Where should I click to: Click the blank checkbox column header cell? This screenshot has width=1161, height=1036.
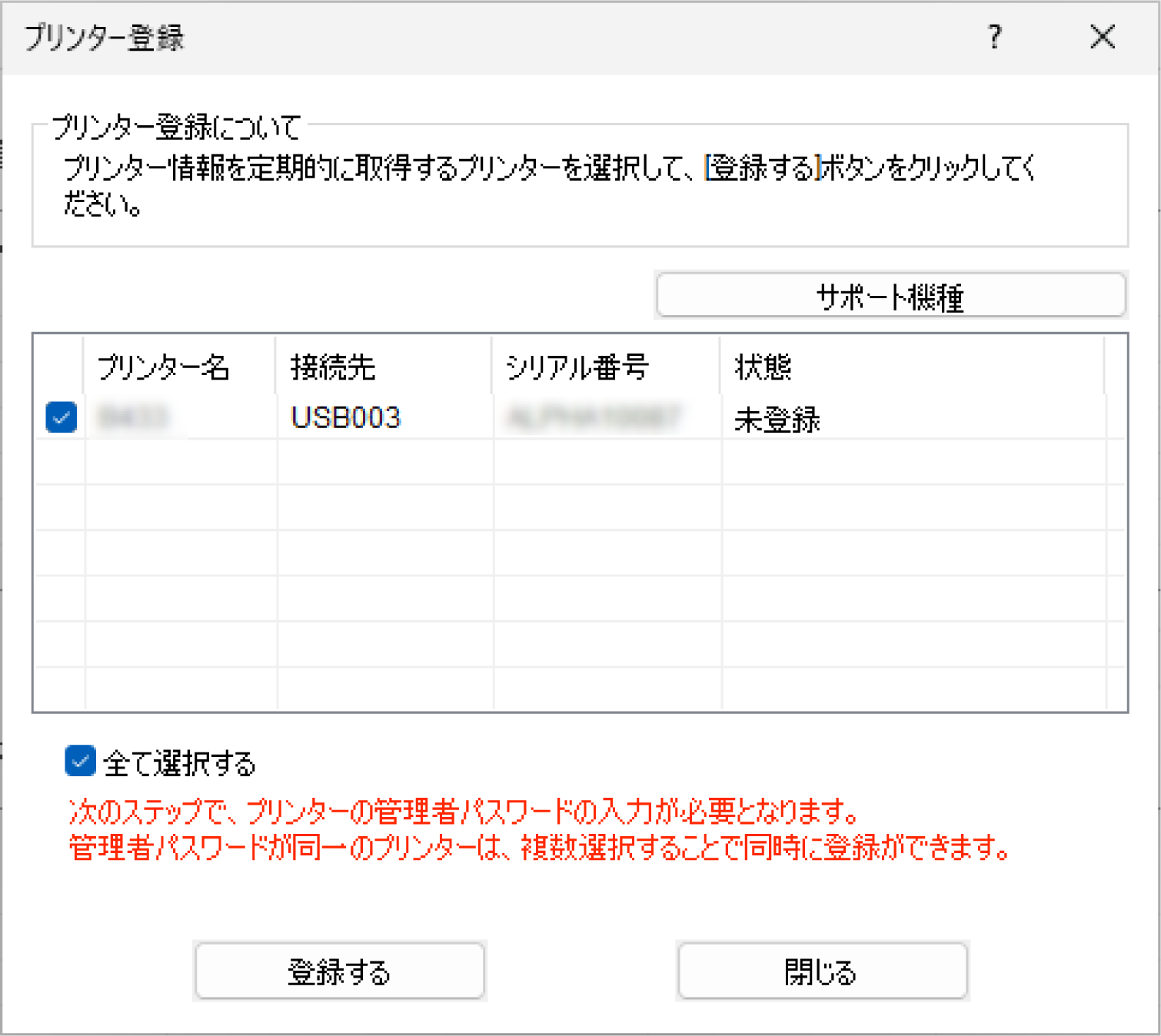coord(59,366)
